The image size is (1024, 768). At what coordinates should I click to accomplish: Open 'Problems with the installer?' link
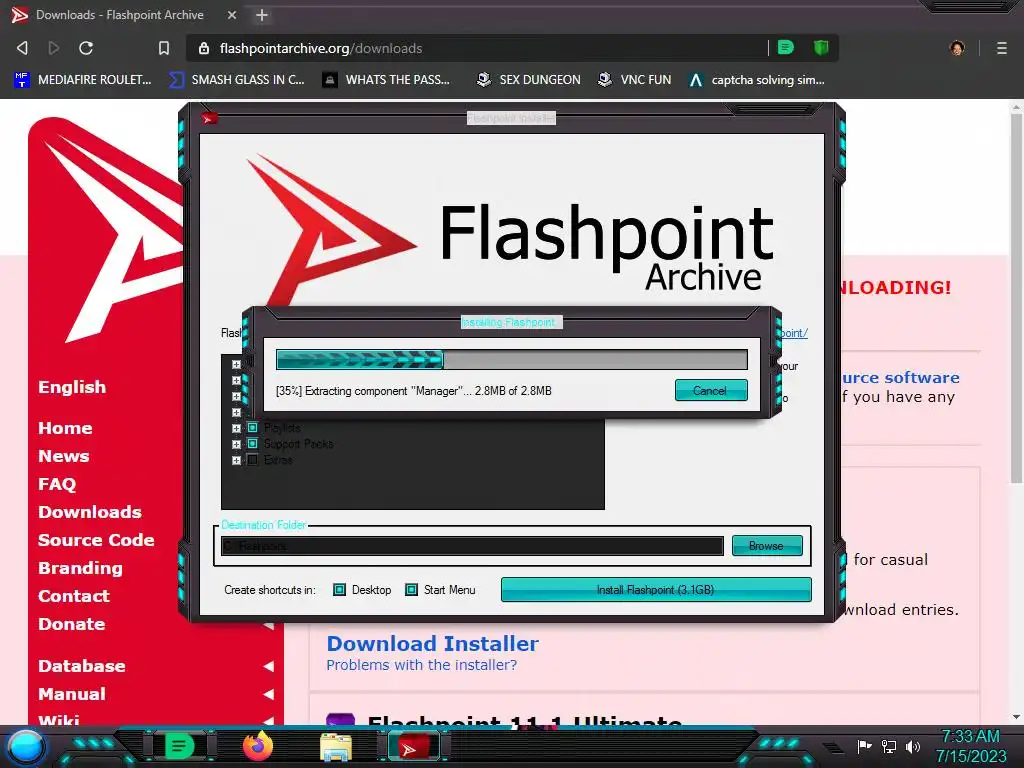click(422, 665)
